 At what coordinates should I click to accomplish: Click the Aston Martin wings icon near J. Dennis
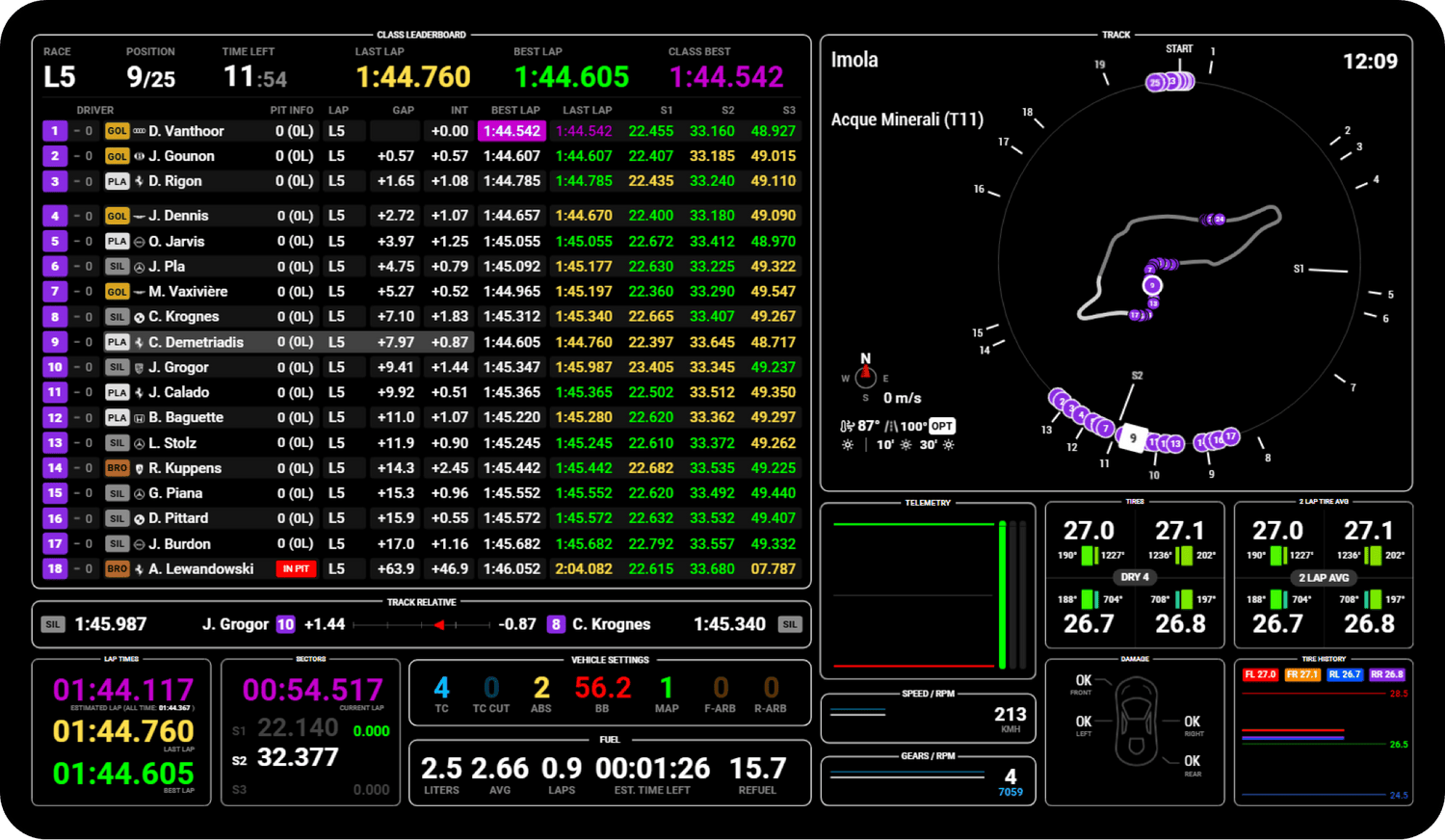tap(140, 215)
